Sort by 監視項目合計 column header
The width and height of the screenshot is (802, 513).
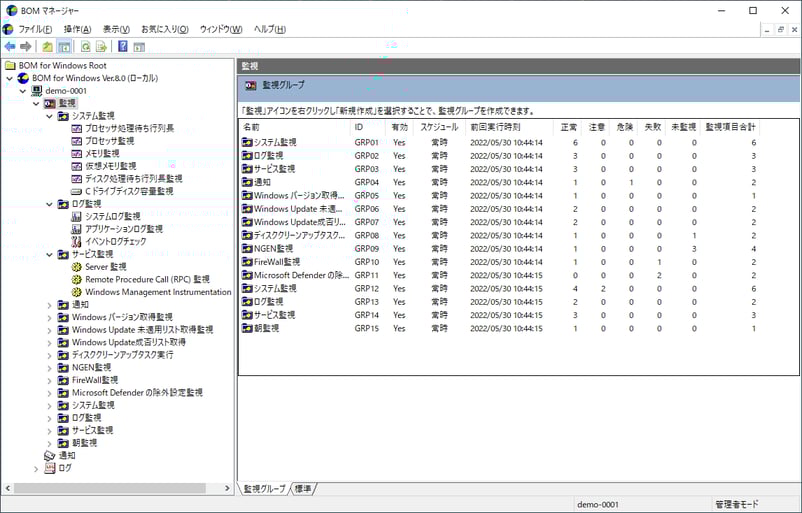point(730,127)
